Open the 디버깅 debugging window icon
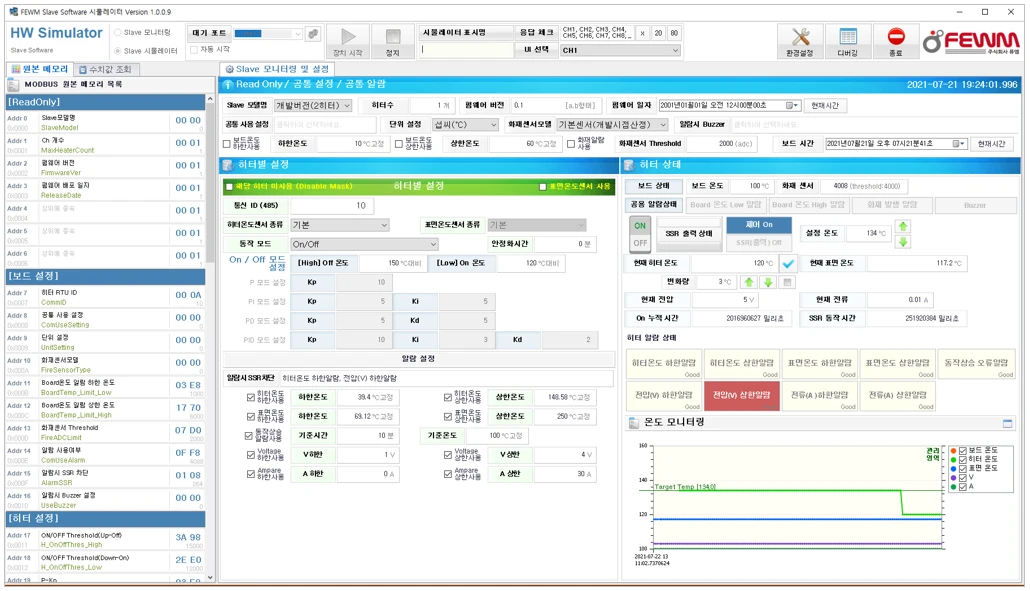 [847, 41]
